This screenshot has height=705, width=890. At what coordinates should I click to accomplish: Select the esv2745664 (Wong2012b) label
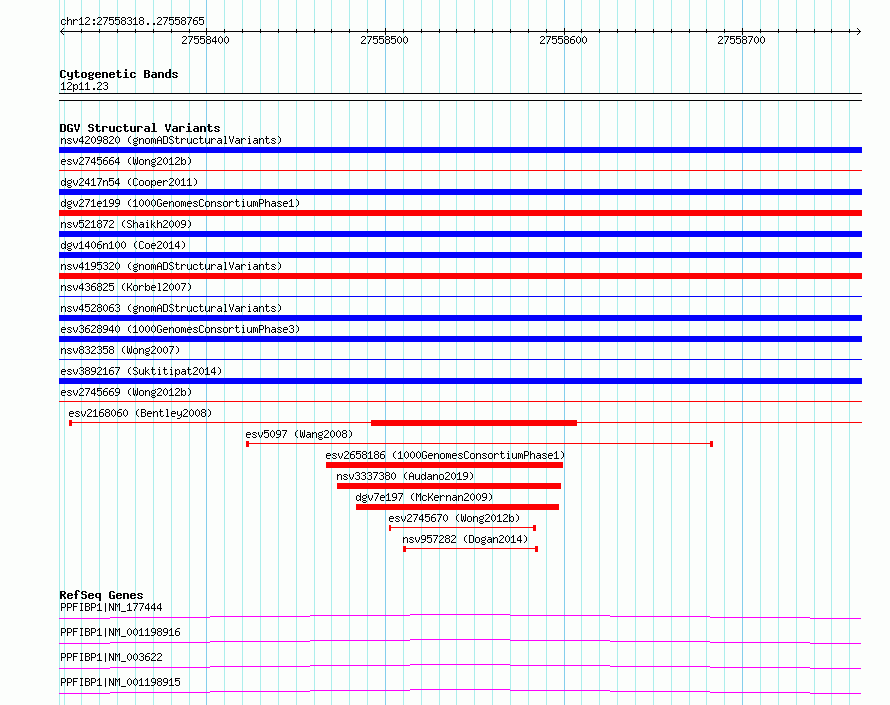[x=126, y=161]
